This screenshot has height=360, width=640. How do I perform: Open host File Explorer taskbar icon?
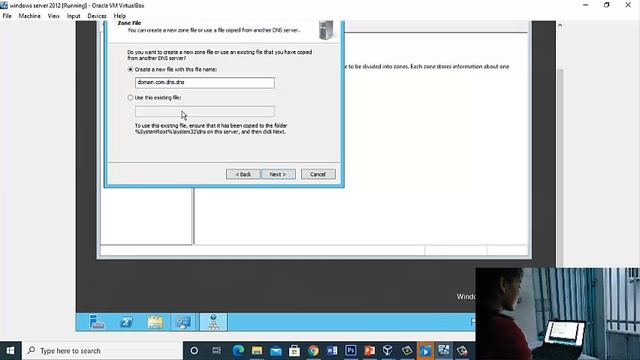click(x=257, y=351)
